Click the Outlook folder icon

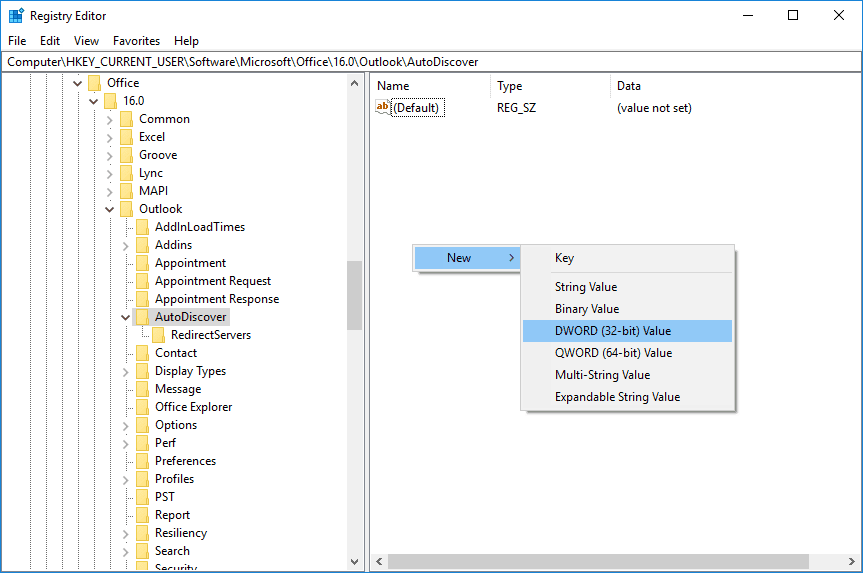coord(126,209)
